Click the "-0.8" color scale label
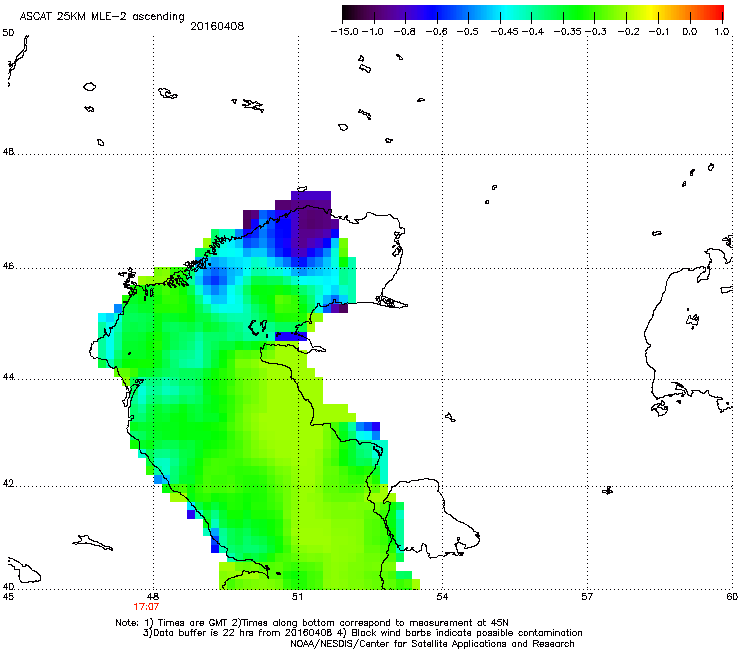Image resolution: width=740 pixels, height=650 pixels. point(405,32)
